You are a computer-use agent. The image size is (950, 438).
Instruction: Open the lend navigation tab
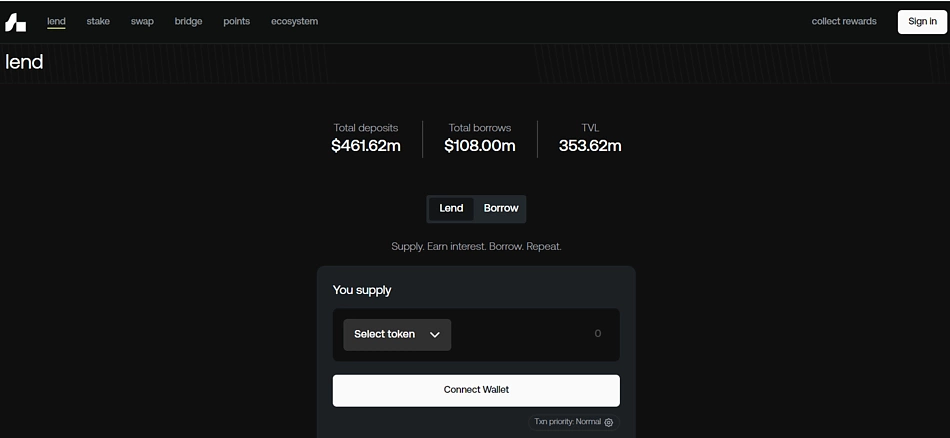56,21
